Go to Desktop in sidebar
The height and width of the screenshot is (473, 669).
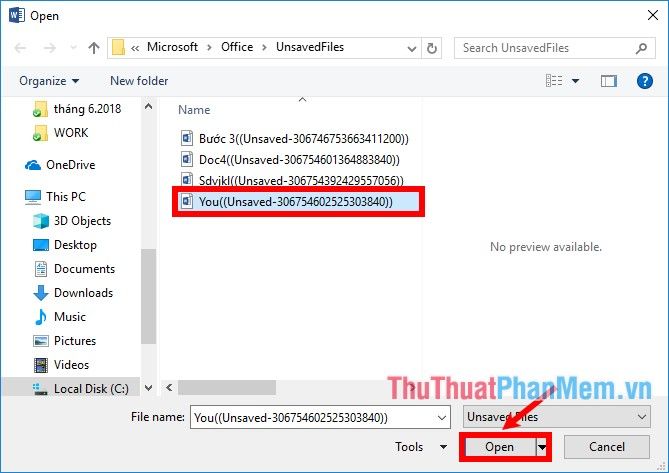point(65,245)
